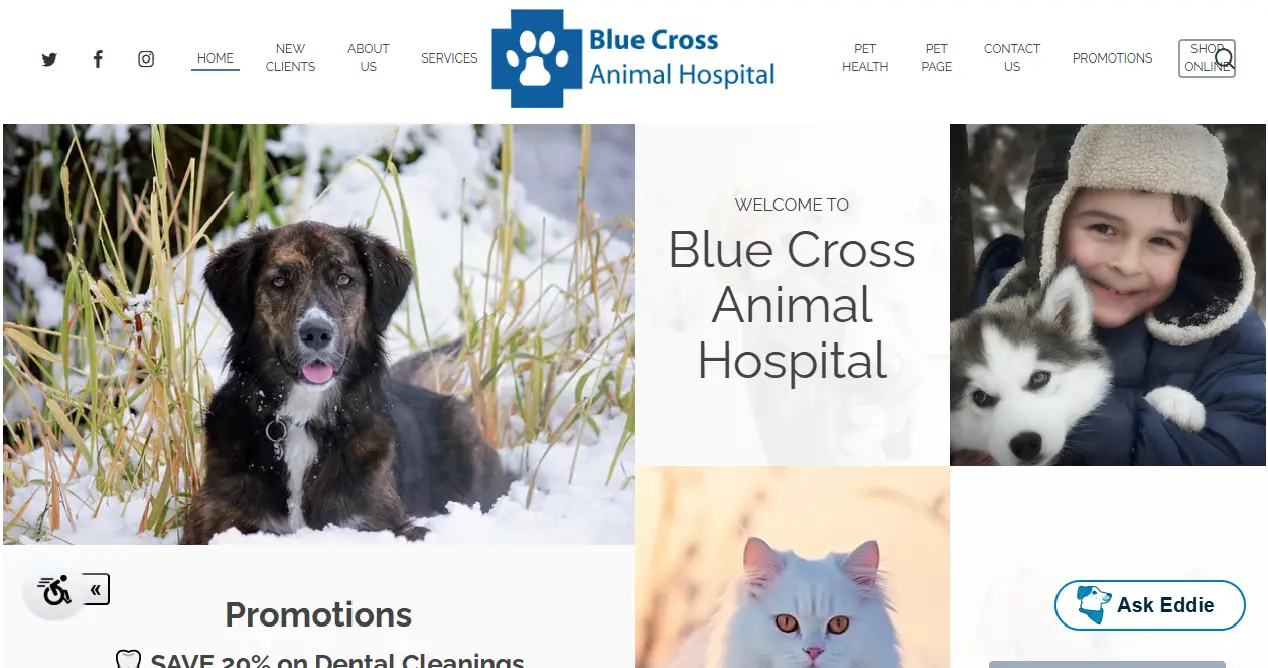Open the Instagram social icon
Image resolution: width=1268 pixels, height=668 pixels.
[x=146, y=59]
